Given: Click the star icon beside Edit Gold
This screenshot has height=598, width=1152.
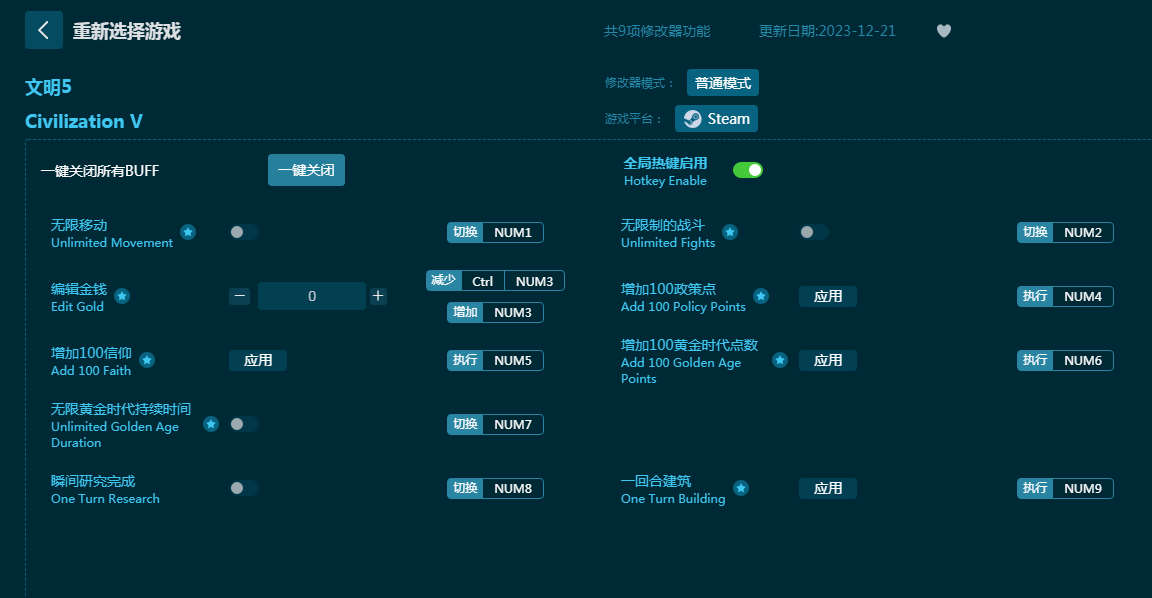Looking at the screenshot, I should [122, 296].
